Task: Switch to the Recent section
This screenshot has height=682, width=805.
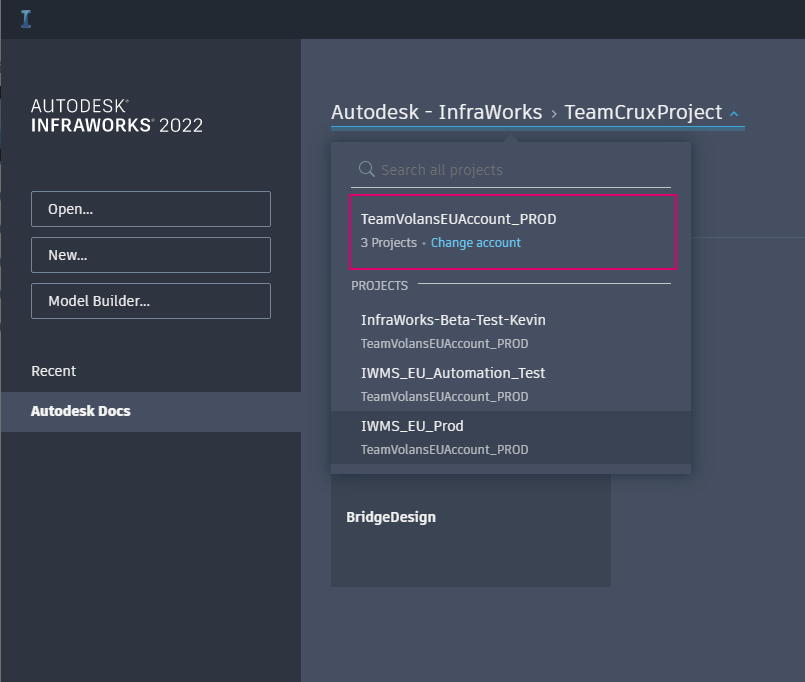Action: (x=53, y=370)
